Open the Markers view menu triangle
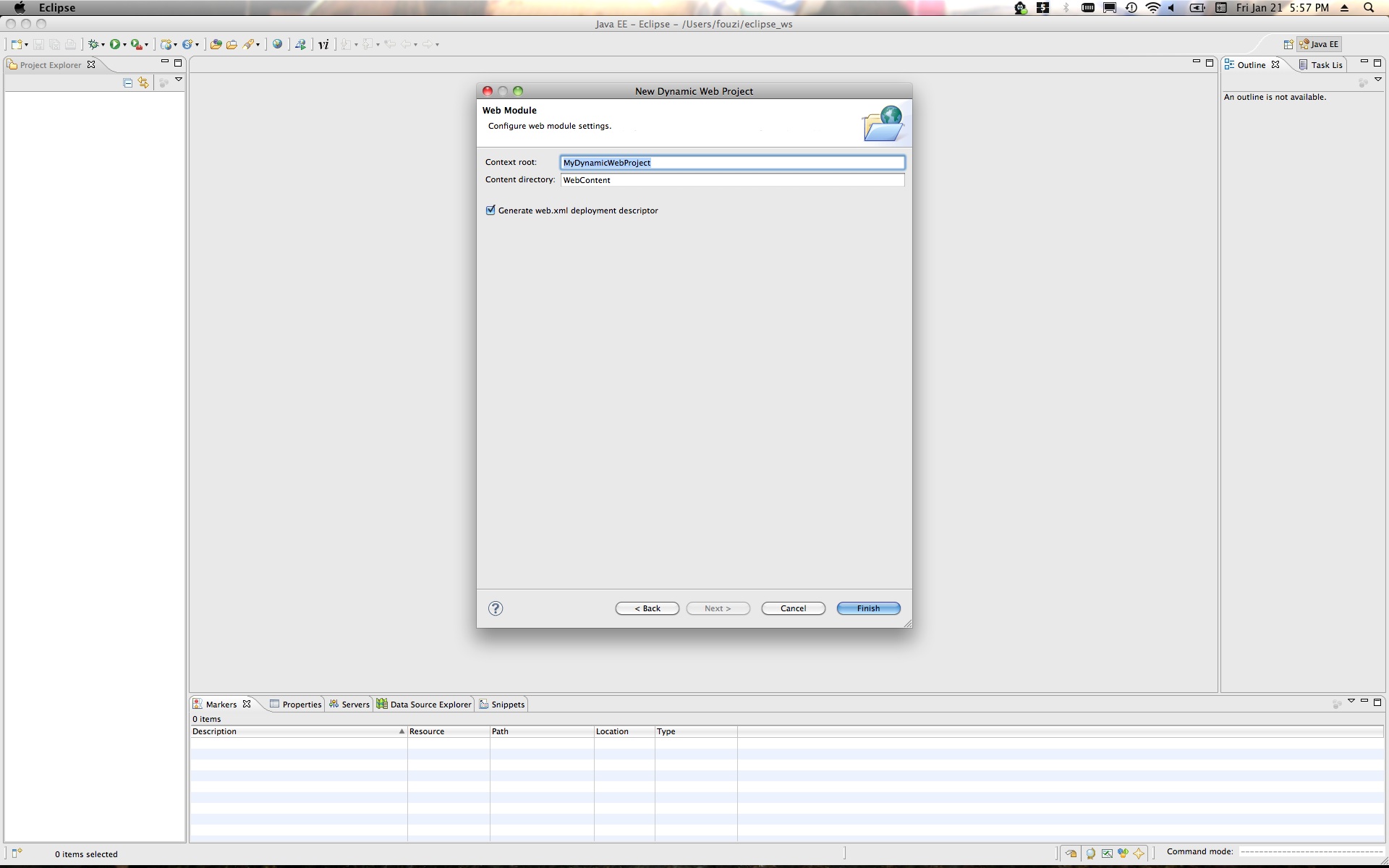 [x=1351, y=701]
